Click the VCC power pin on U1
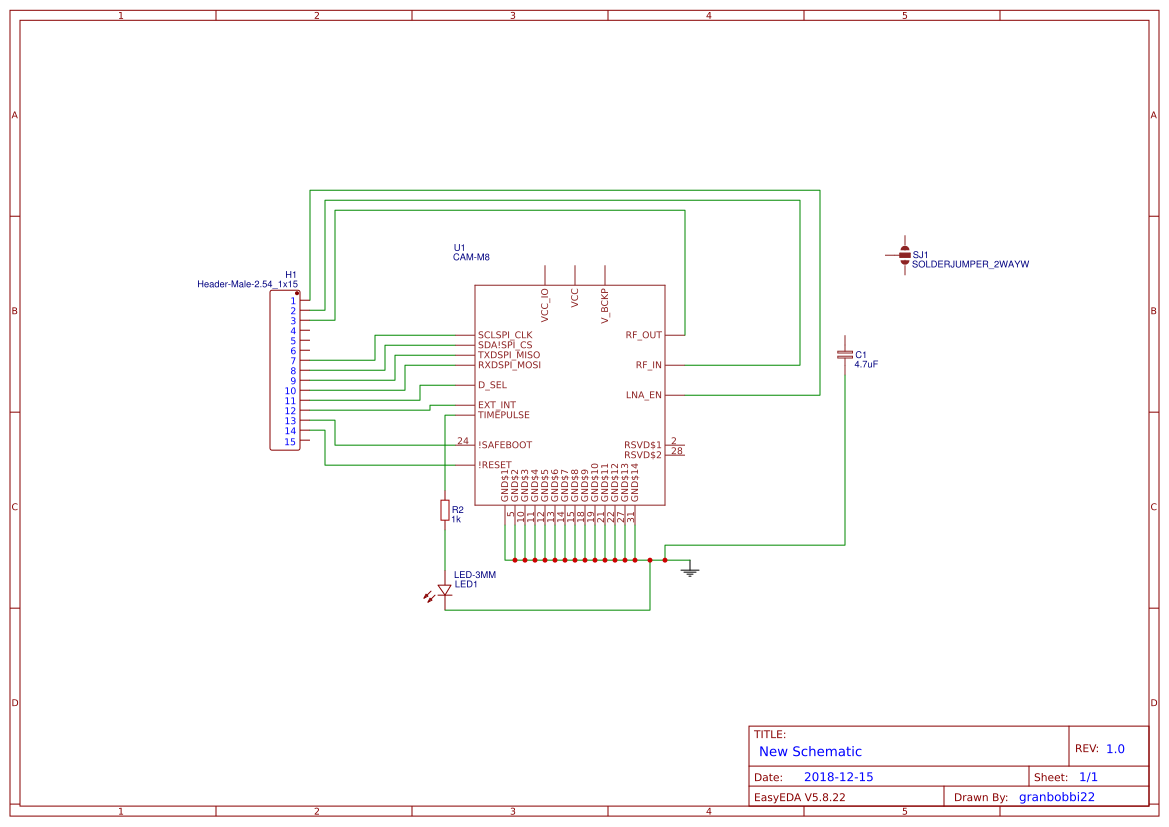The image size is (1169, 827). point(575,295)
